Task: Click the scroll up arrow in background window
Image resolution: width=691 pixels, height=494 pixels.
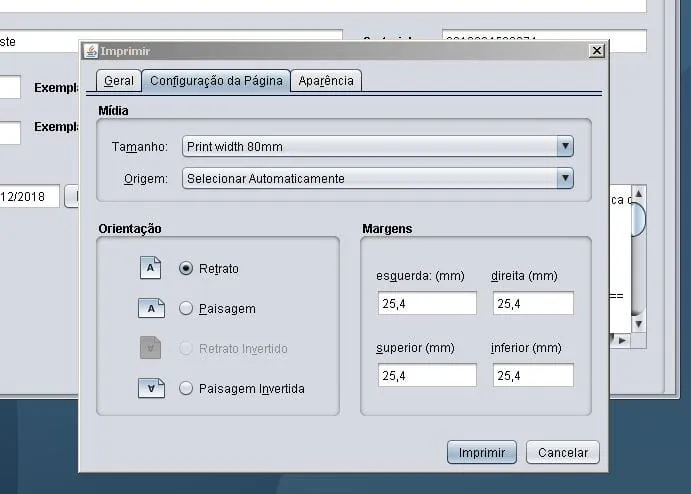Action: point(639,193)
